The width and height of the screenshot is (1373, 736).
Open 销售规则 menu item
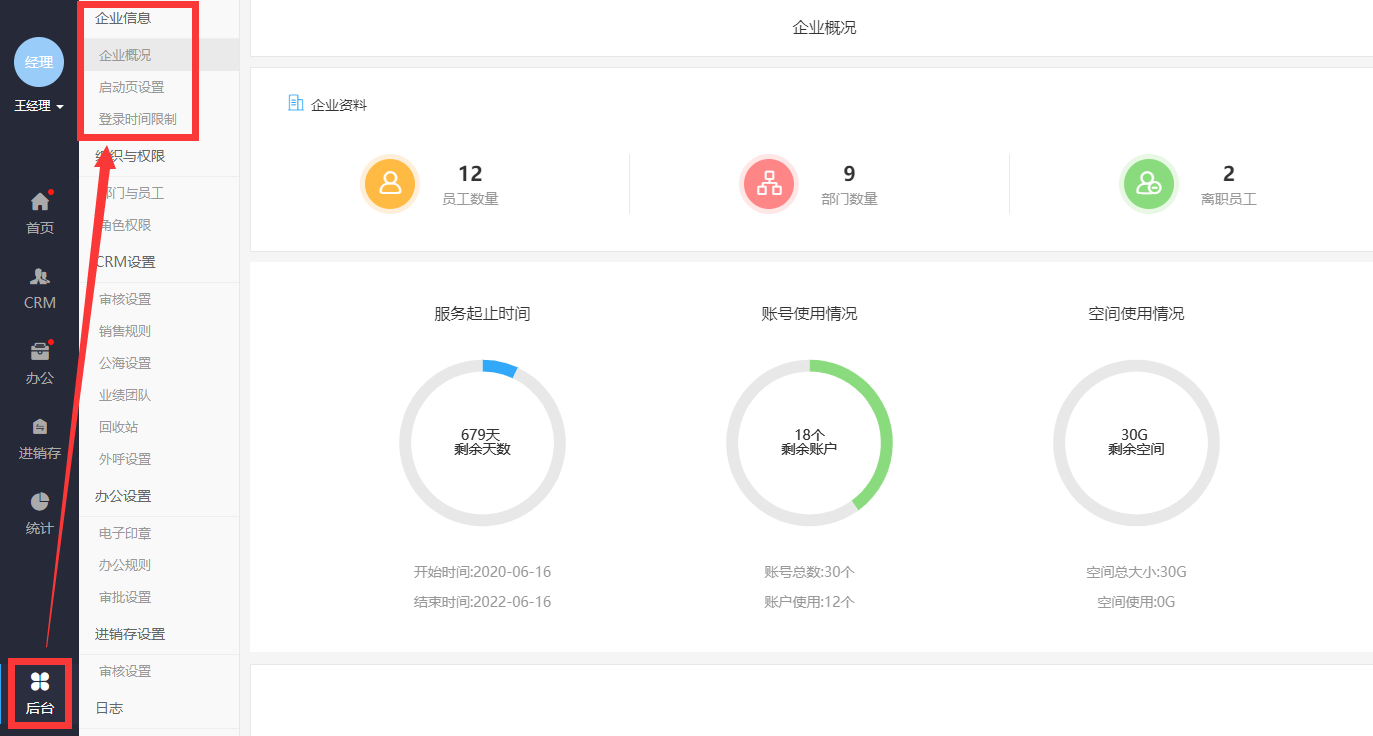point(125,331)
